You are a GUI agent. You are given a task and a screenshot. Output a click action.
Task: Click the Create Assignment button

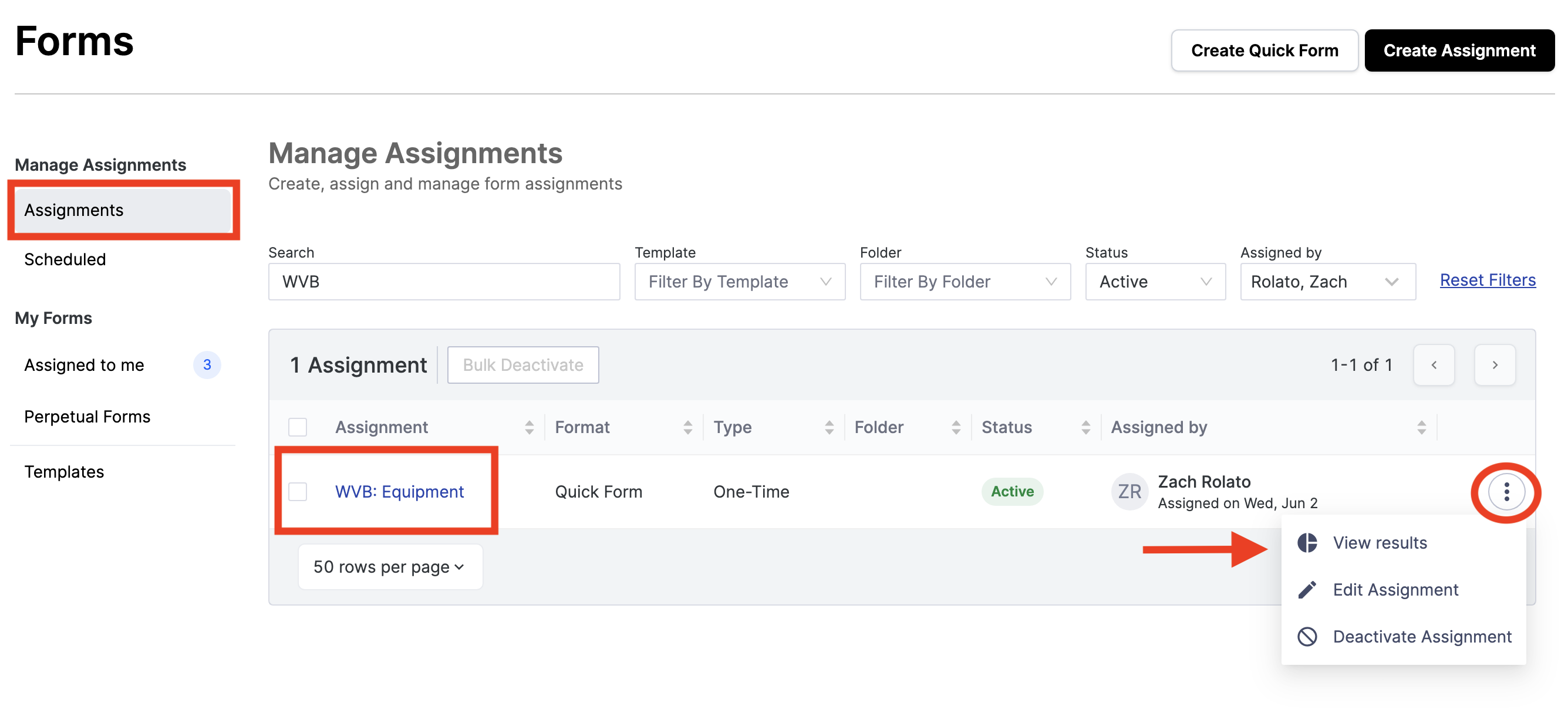tap(1459, 50)
